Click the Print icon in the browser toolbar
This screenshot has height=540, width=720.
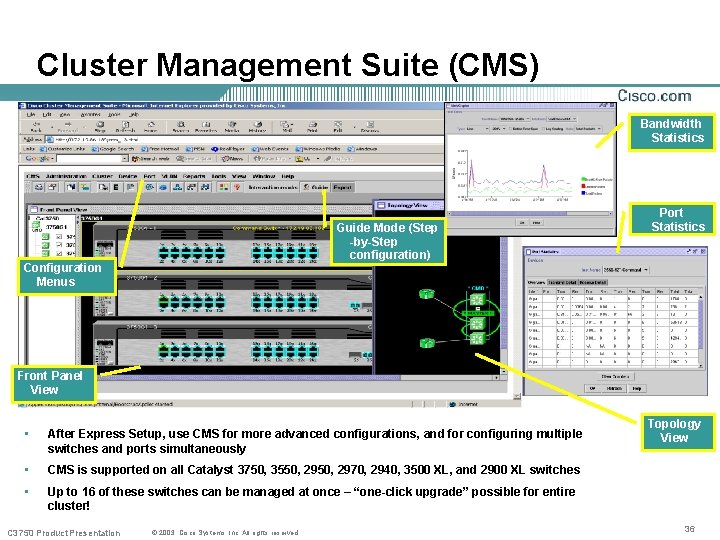(312, 127)
